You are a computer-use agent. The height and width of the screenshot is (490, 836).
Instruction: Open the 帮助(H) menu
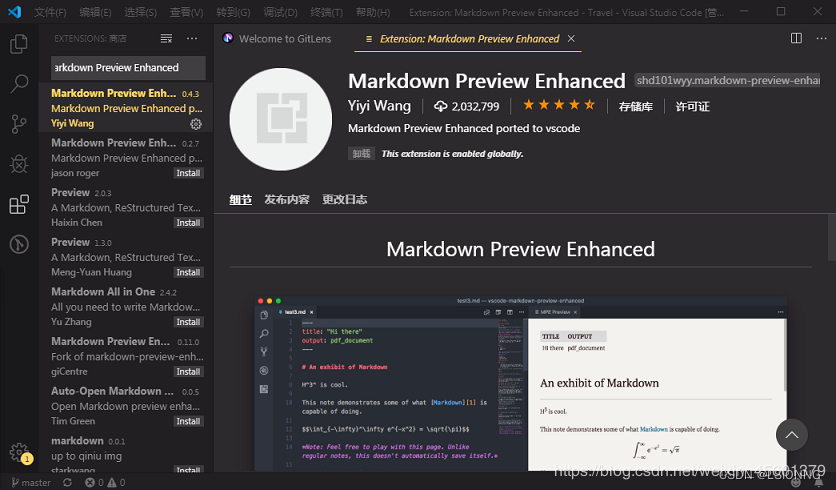[373, 12]
